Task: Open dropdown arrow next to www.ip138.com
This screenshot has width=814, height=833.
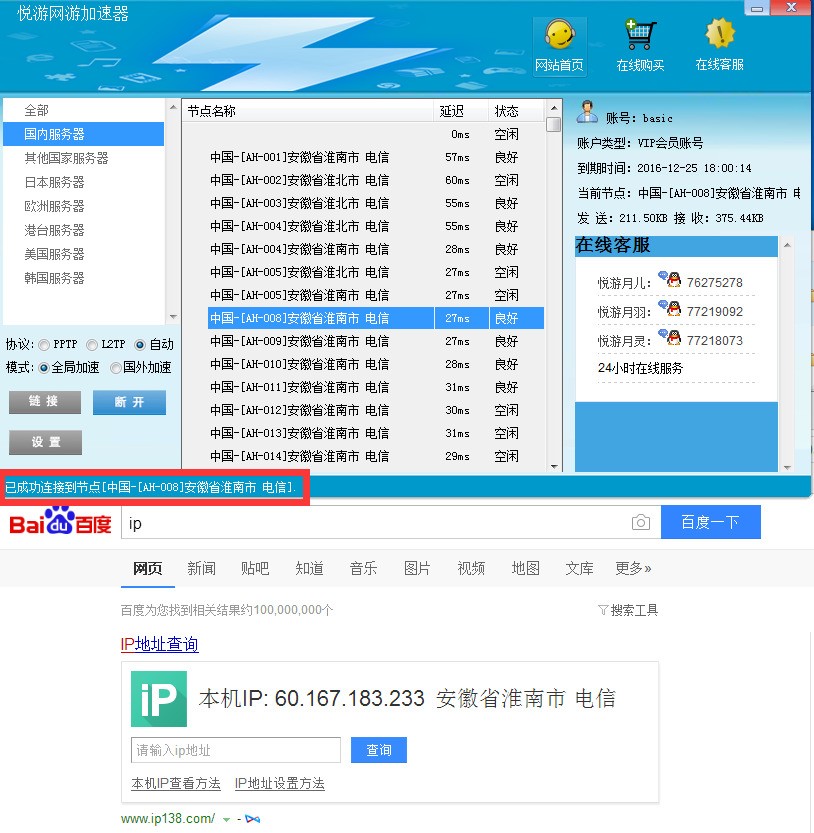Action: 227,820
